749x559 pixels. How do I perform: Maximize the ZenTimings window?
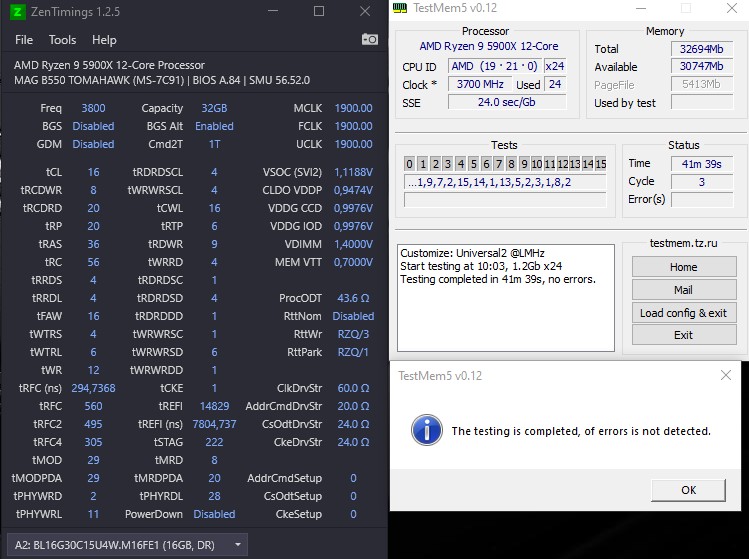tap(319, 11)
